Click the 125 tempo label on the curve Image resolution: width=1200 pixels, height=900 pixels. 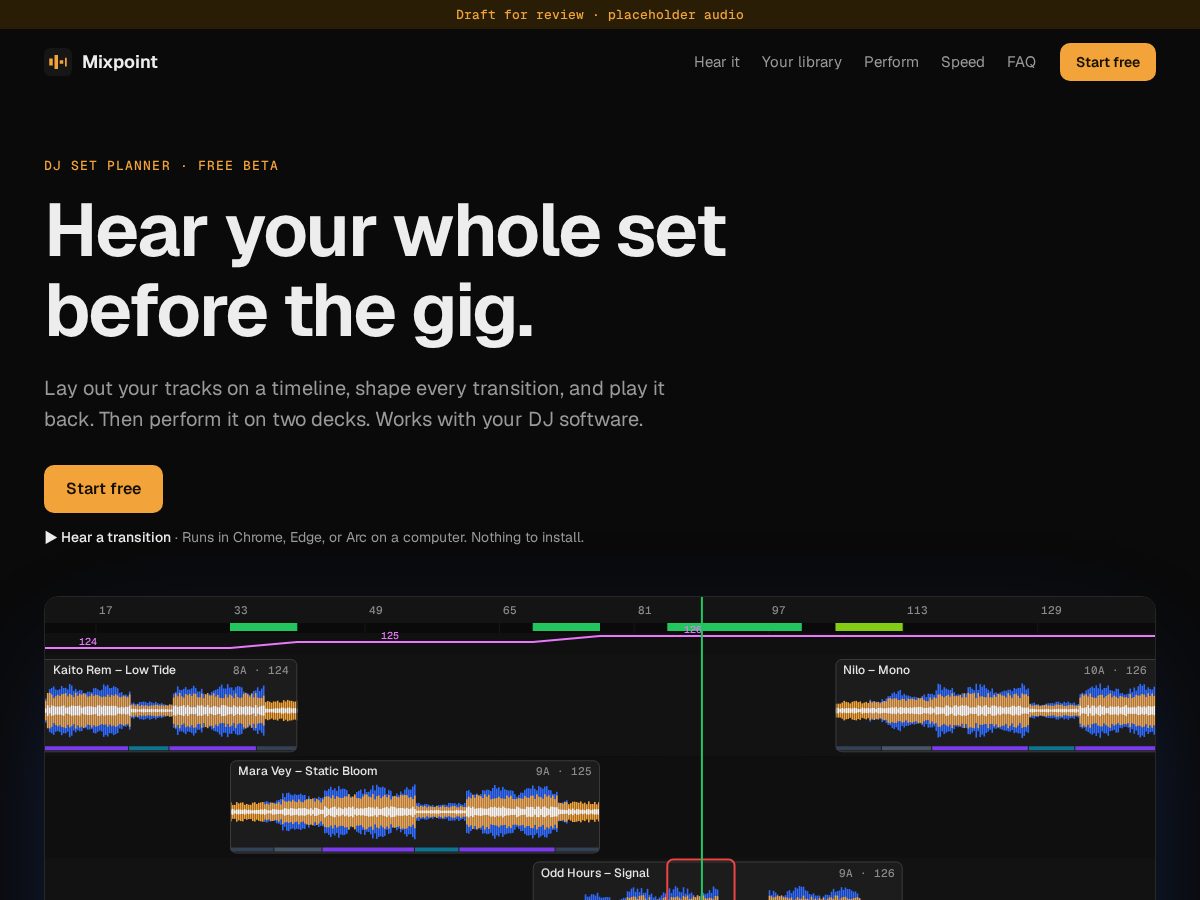[390, 636]
